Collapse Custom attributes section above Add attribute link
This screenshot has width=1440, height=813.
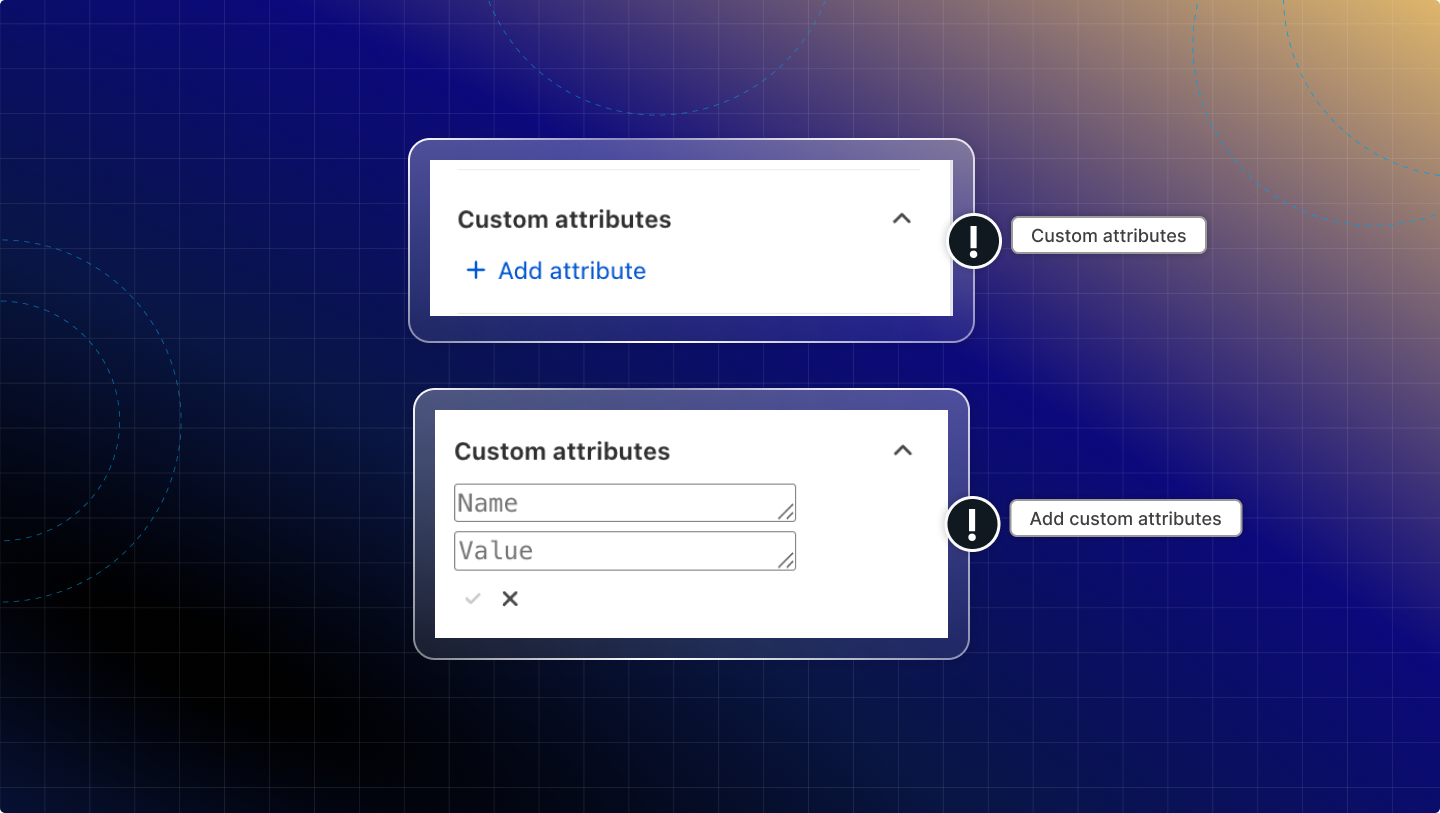tap(901, 218)
